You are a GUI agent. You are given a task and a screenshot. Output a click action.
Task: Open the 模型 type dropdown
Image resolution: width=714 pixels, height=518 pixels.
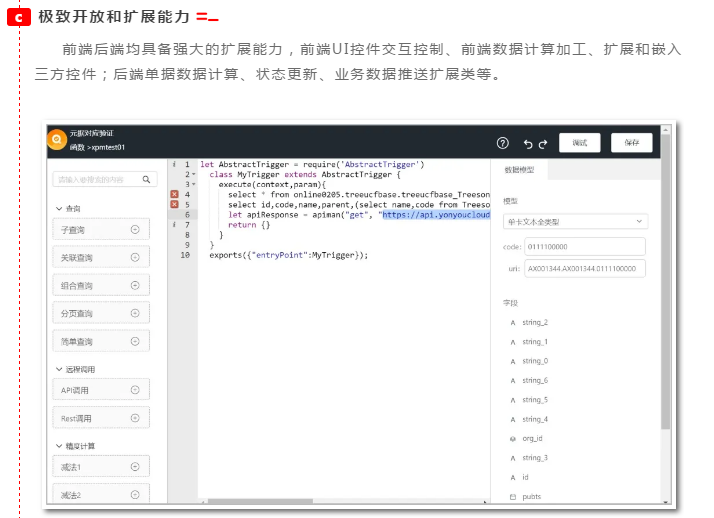[575, 221]
